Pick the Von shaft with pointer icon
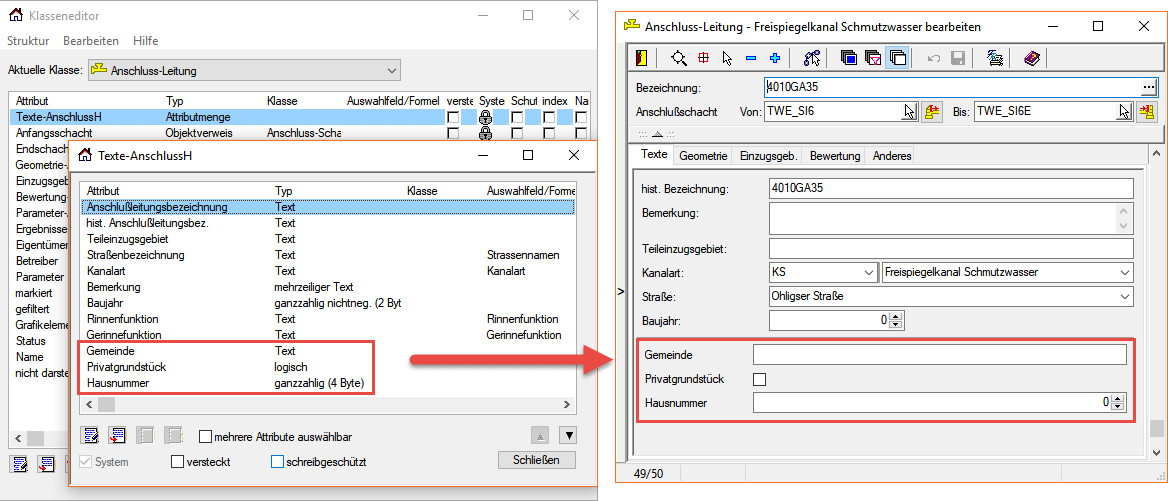The image size is (1168, 501). click(x=909, y=112)
